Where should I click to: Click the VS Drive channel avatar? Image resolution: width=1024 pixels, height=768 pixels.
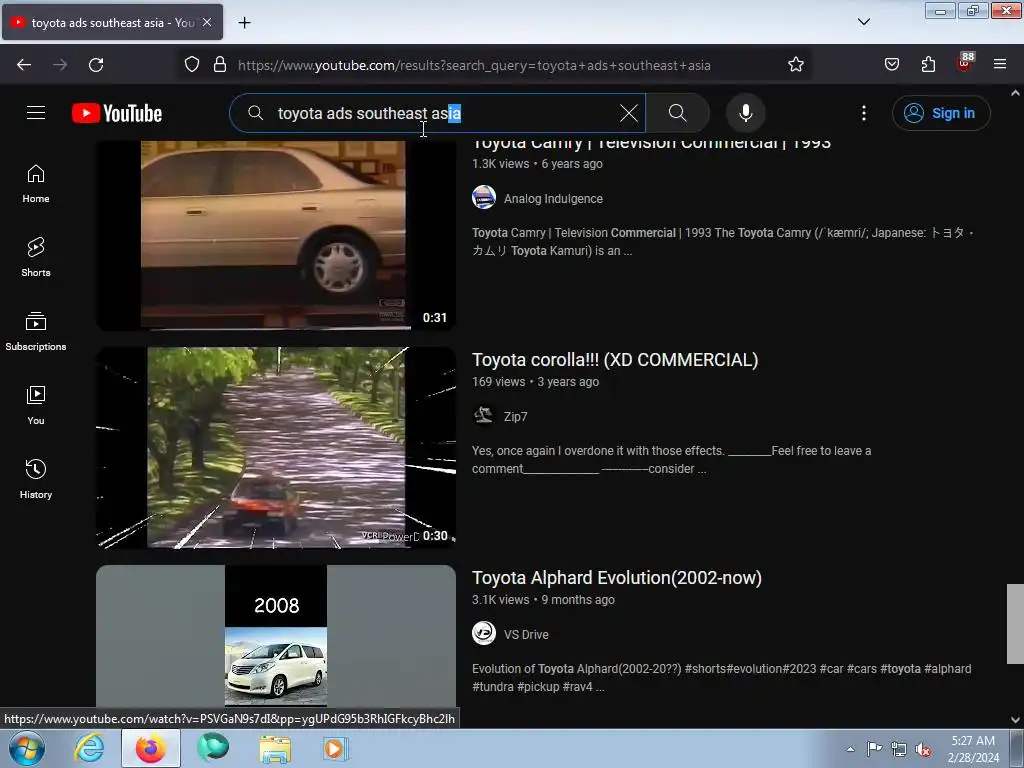[x=484, y=633]
